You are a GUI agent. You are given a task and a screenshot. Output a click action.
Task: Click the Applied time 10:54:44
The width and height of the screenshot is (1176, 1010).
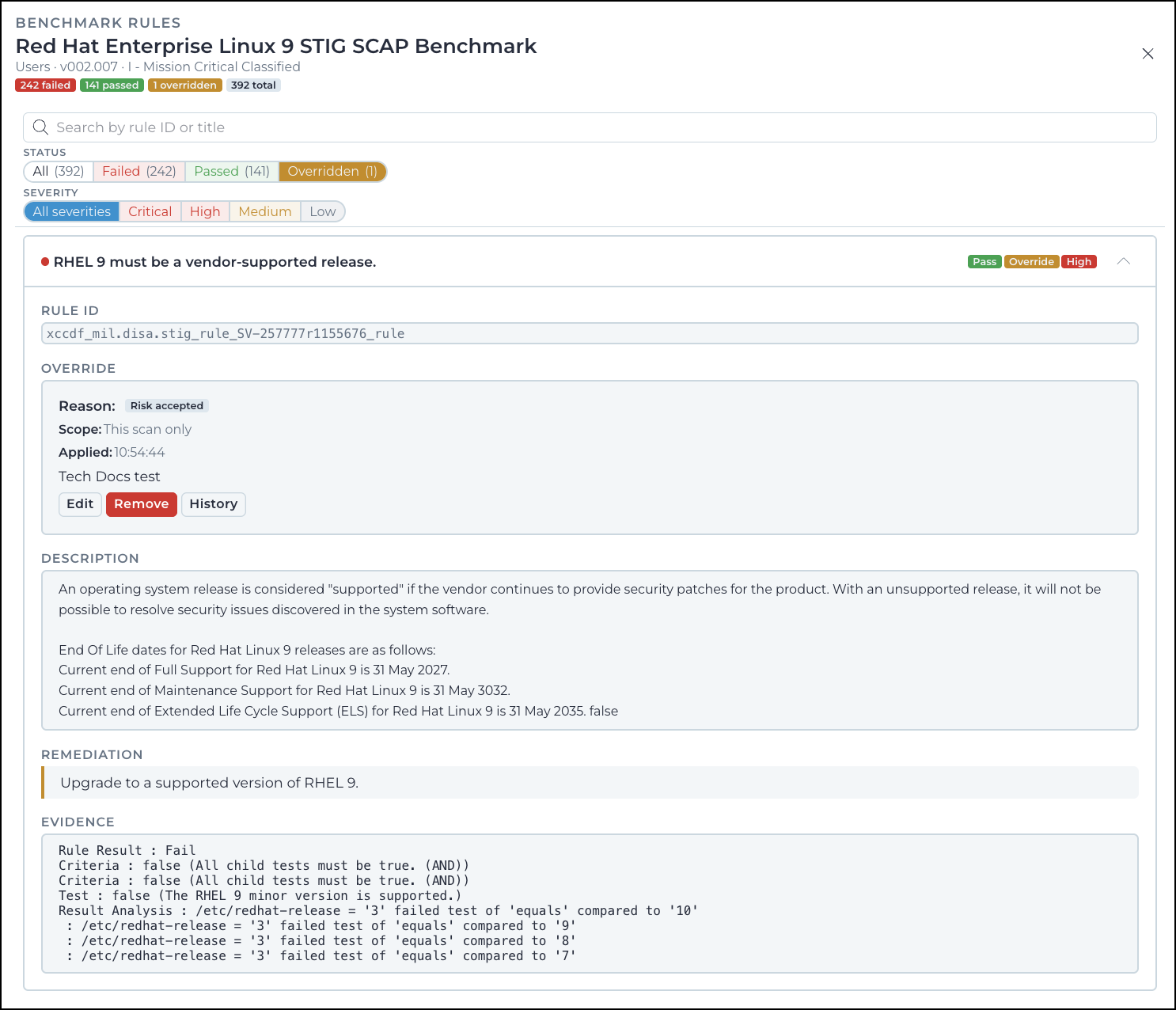click(x=139, y=453)
